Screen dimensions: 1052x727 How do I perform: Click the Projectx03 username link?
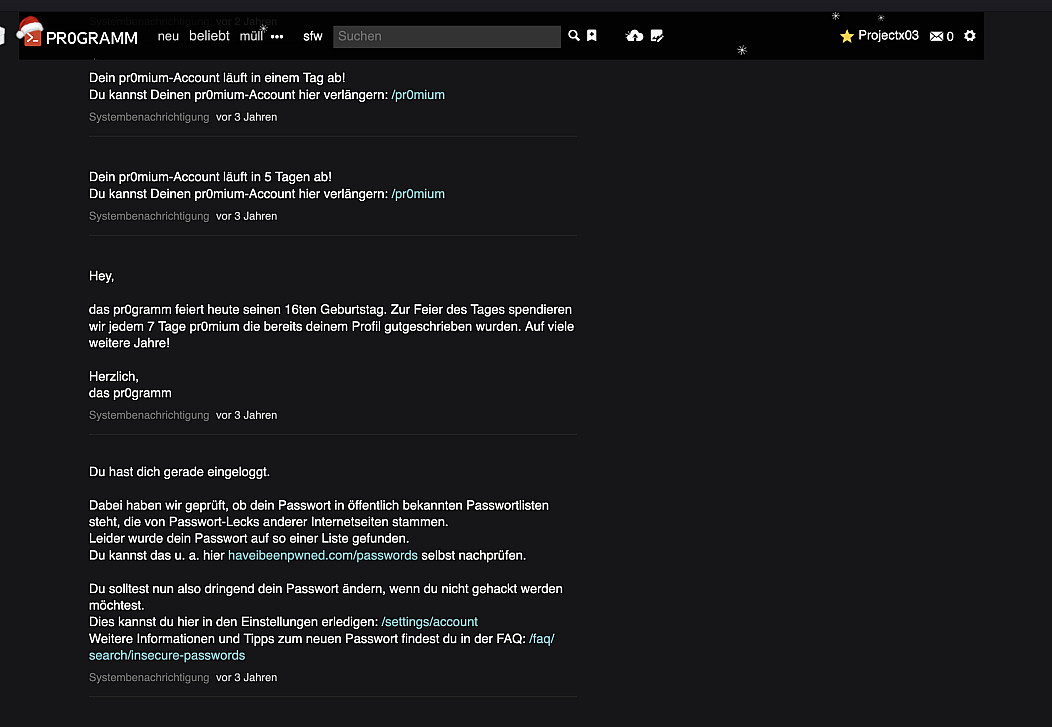click(x=888, y=36)
